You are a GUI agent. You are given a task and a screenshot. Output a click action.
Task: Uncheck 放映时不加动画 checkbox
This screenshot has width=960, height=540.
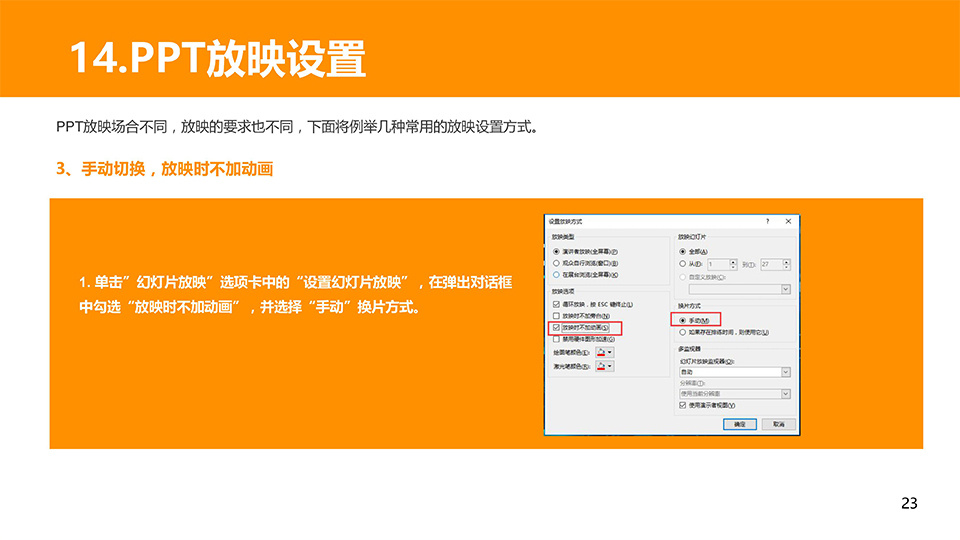pos(556,327)
